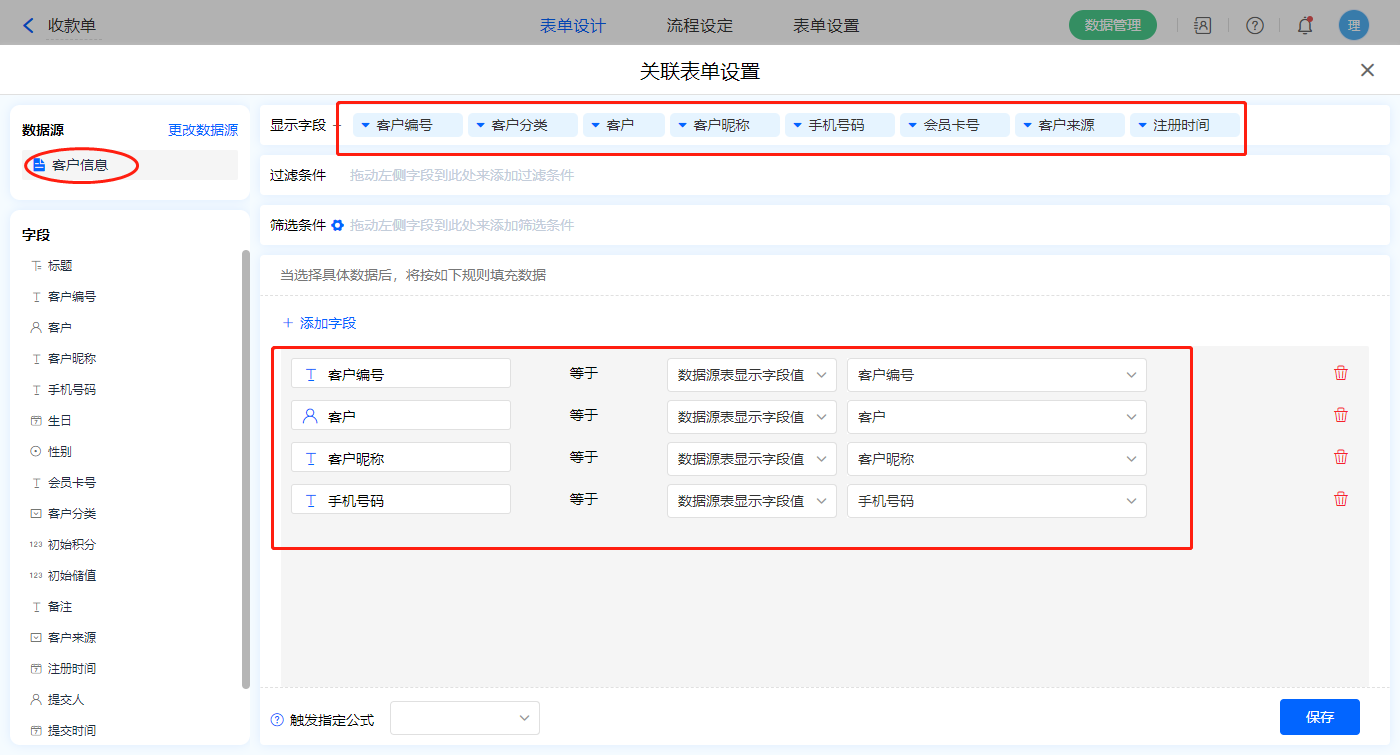Open 客户 row source field value dropdown
The image size is (1400, 755).
click(x=751, y=417)
